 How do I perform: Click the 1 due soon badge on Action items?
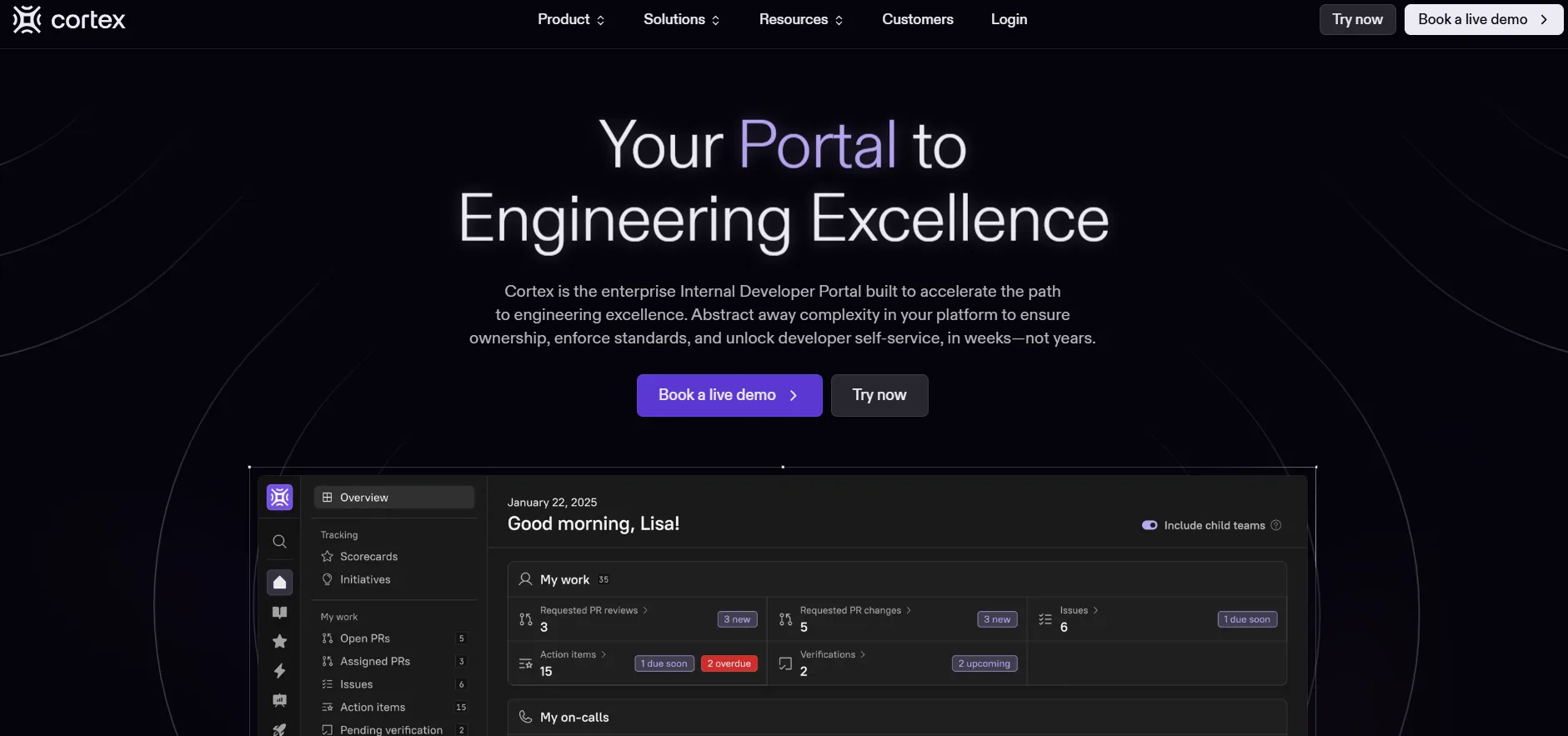click(x=664, y=663)
